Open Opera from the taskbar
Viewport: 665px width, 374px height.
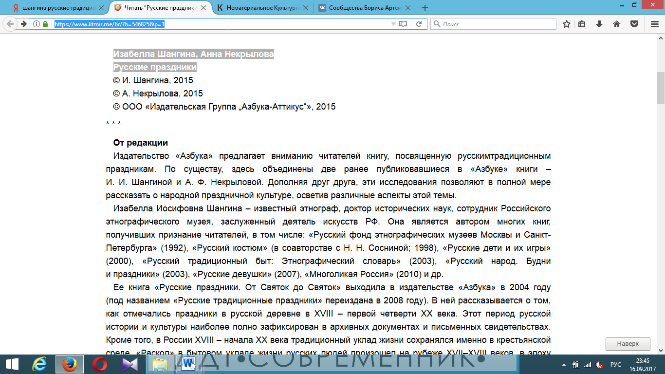click(100, 364)
